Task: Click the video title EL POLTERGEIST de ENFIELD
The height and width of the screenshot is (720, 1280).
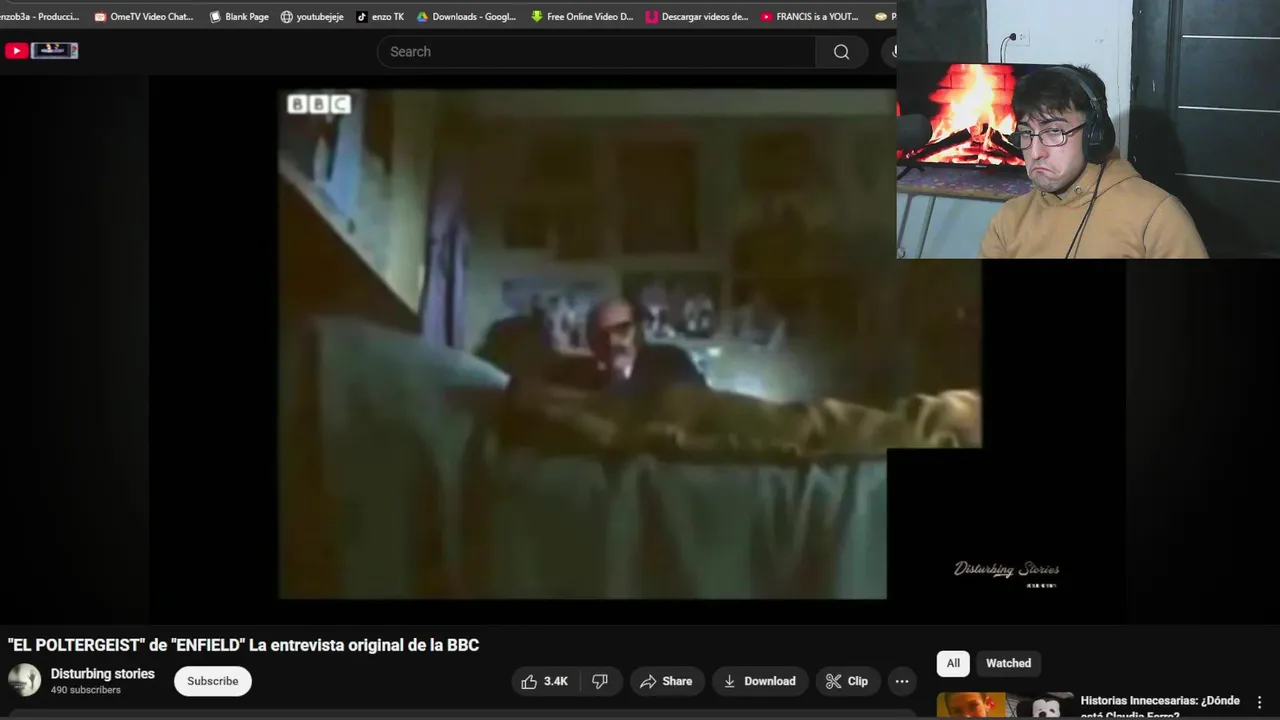Action: click(244, 645)
